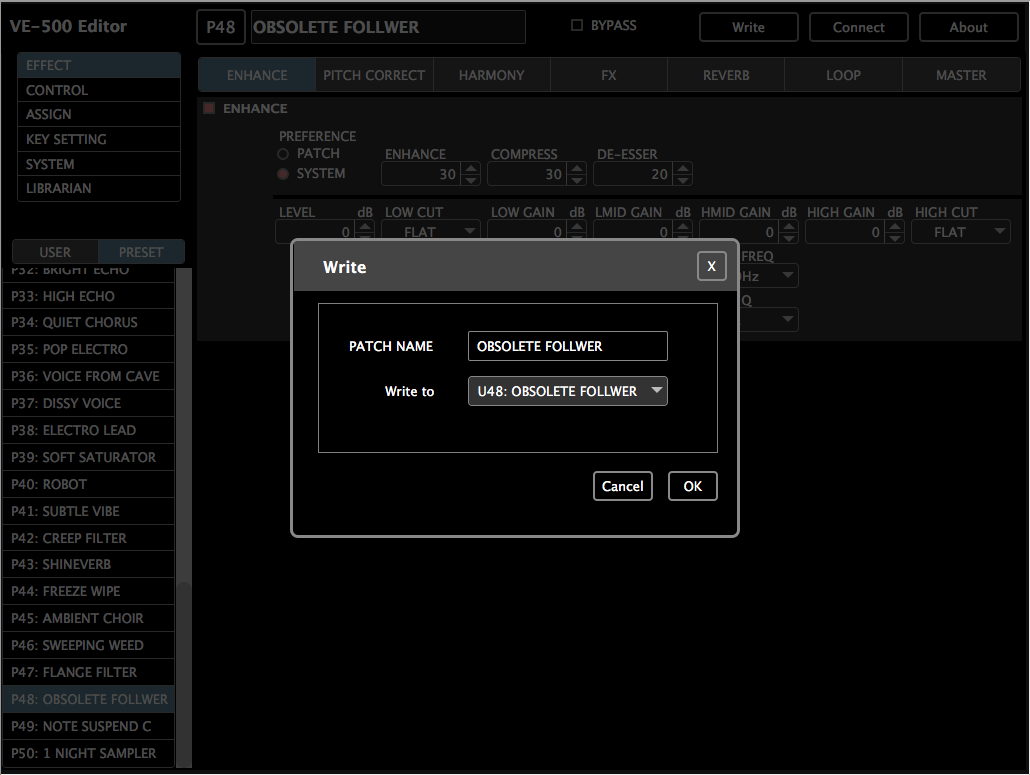Select preset P46: SWEEPING WEED

tap(89, 645)
